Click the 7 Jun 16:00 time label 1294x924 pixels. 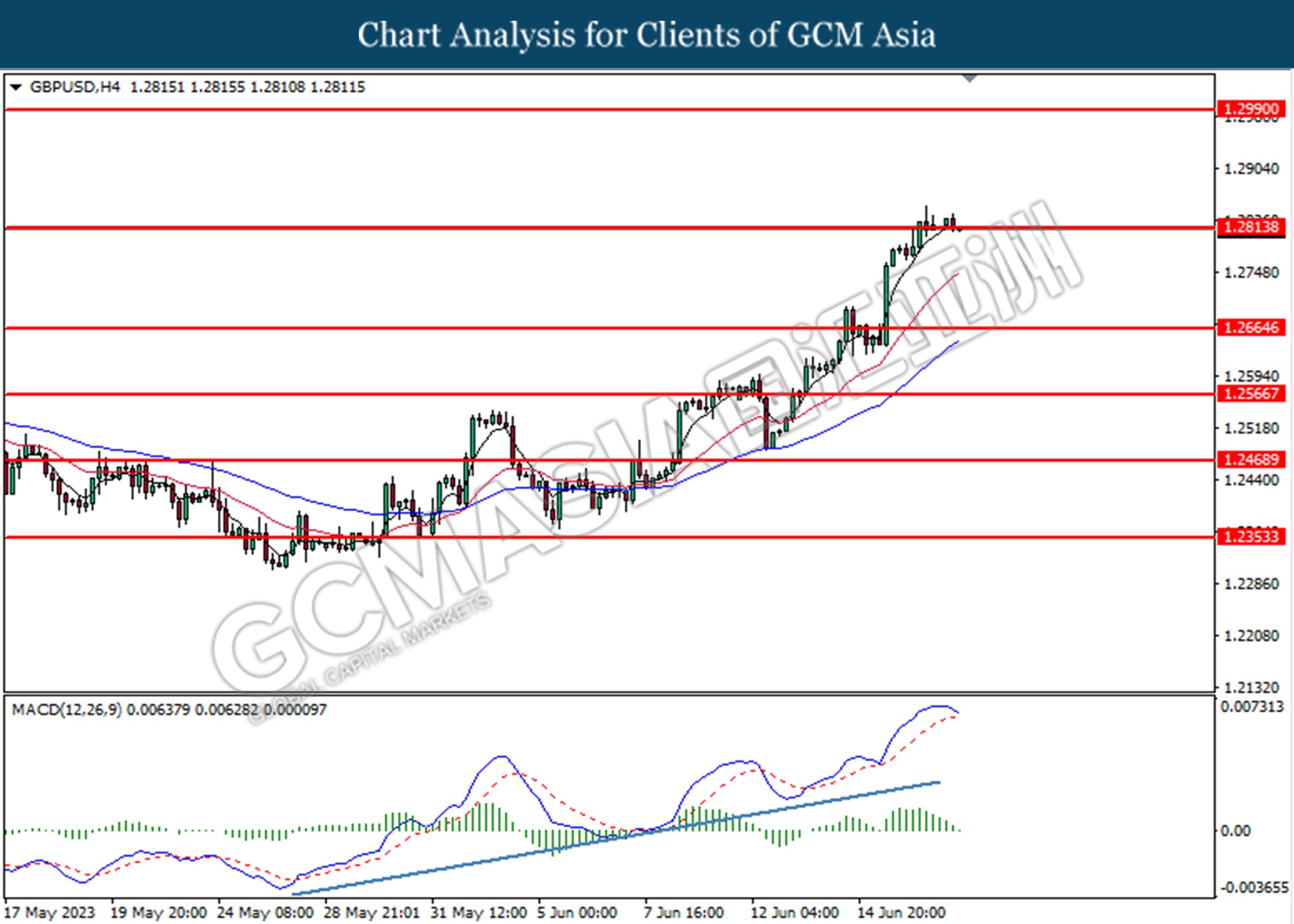pos(684,912)
